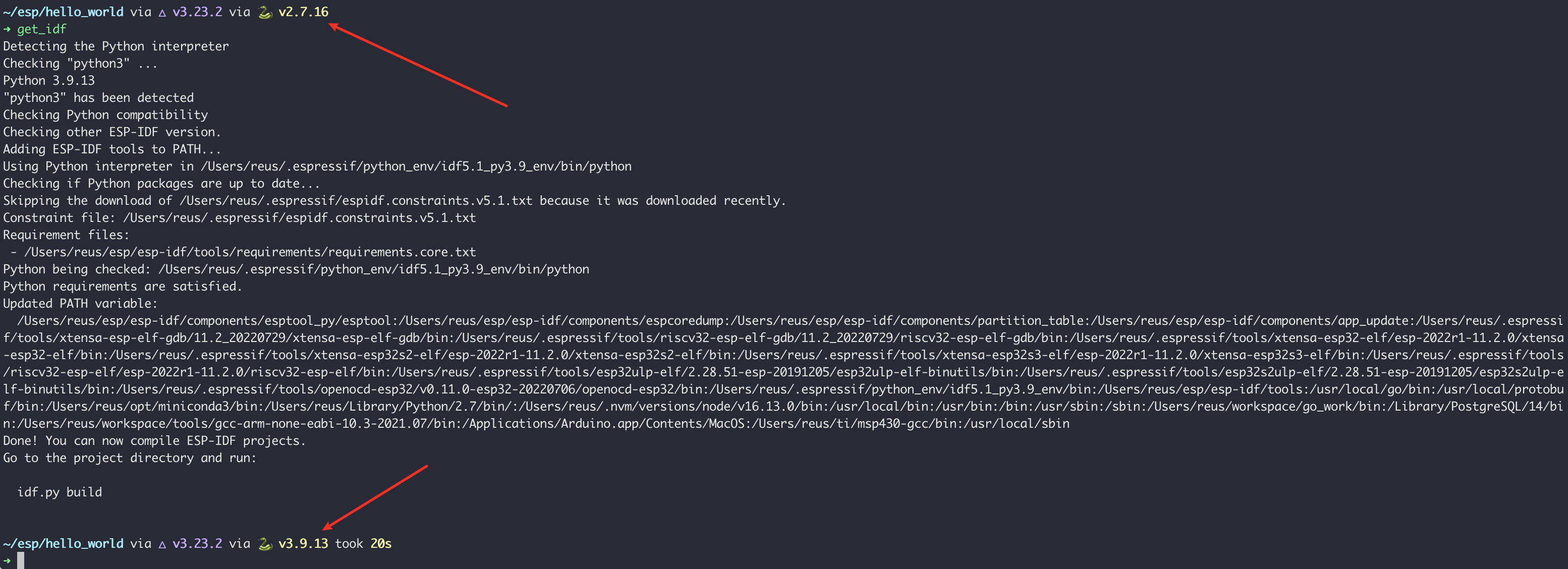Click the 20s duration in the bottom prompt
The image size is (1568, 569).
(381, 543)
